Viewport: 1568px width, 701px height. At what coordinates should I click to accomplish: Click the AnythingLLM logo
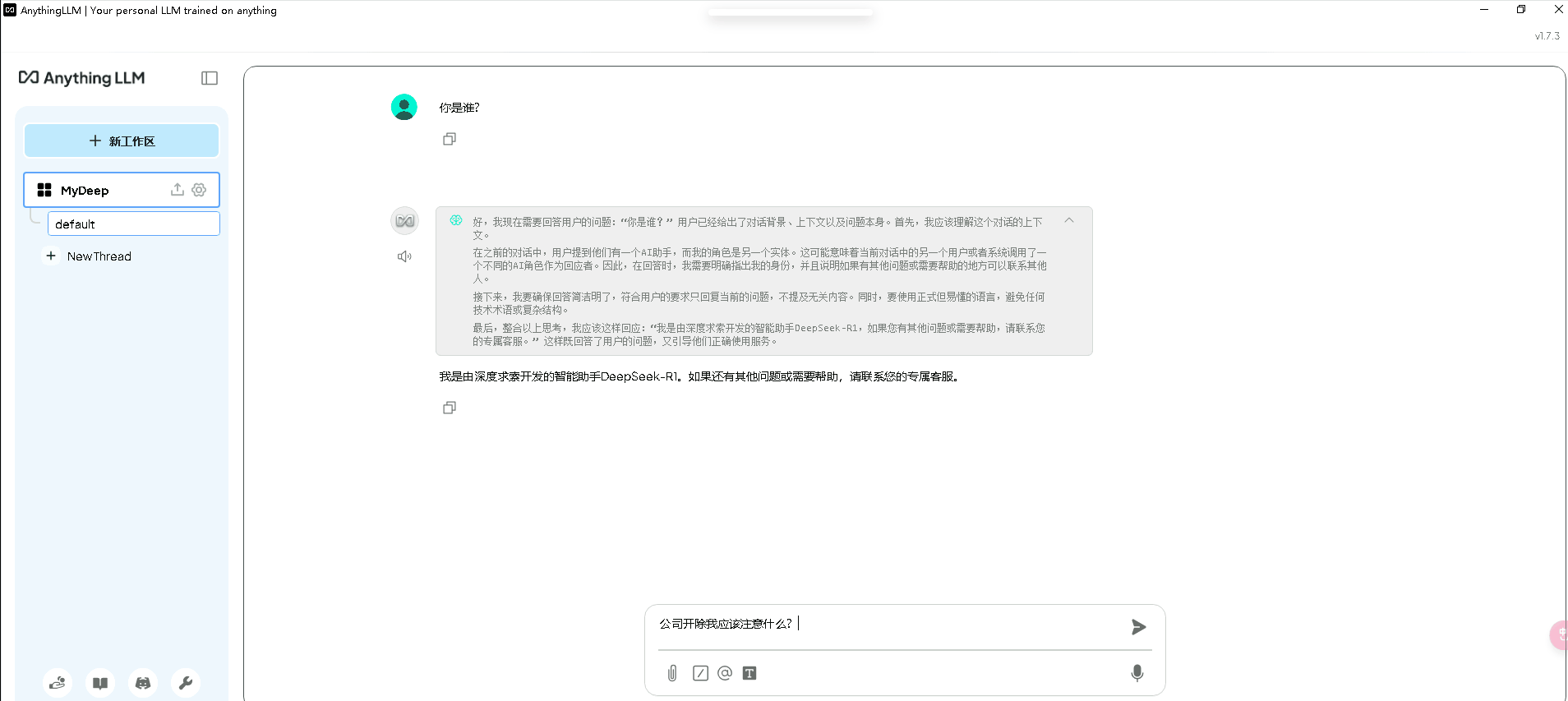(x=82, y=78)
